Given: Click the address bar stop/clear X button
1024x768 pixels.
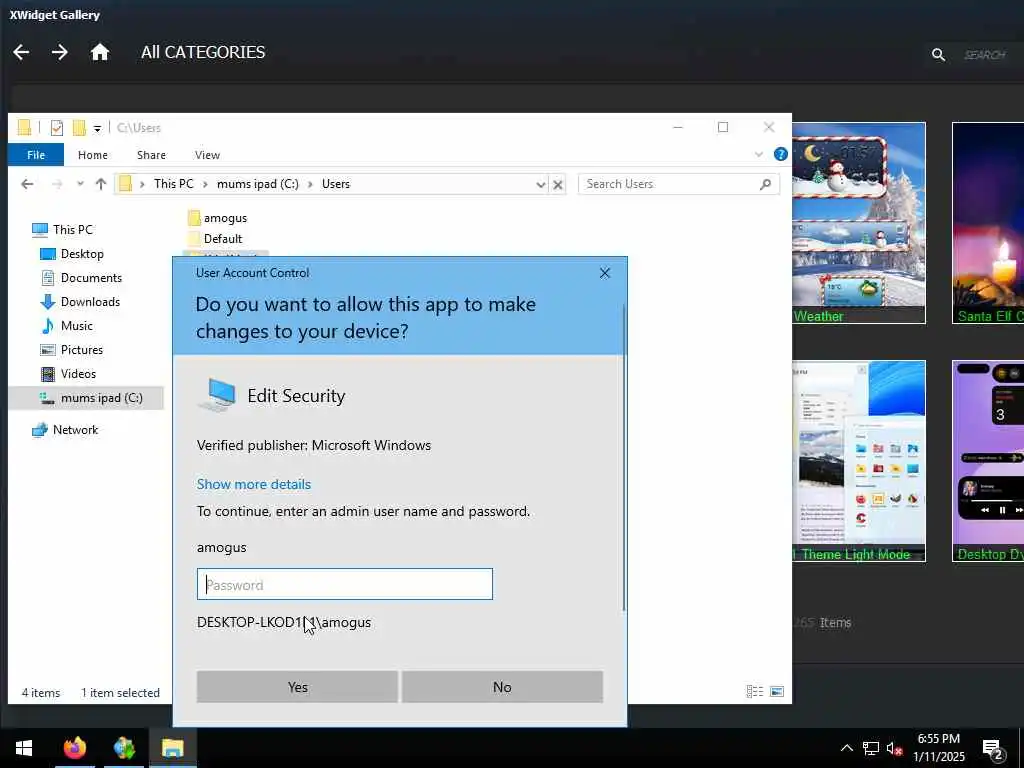Looking at the screenshot, I should pyautogui.click(x=558, y=185).
